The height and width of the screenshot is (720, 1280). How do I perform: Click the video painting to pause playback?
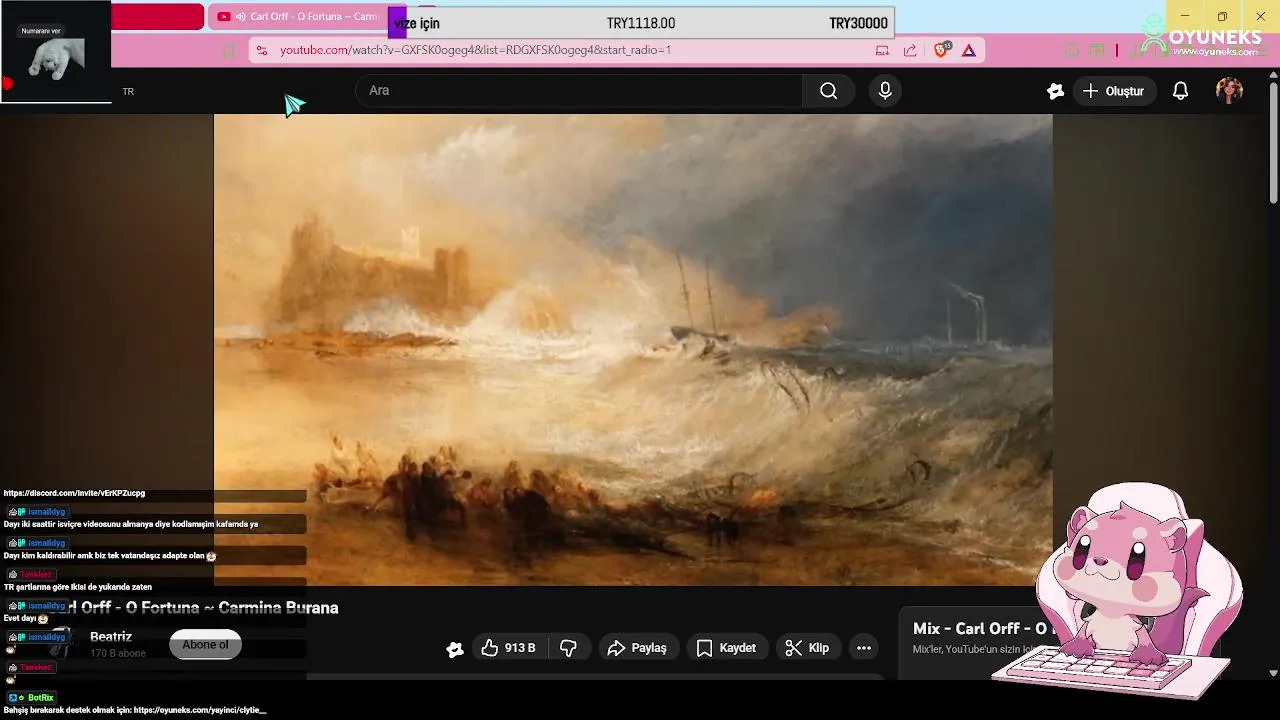pos(633,349)
